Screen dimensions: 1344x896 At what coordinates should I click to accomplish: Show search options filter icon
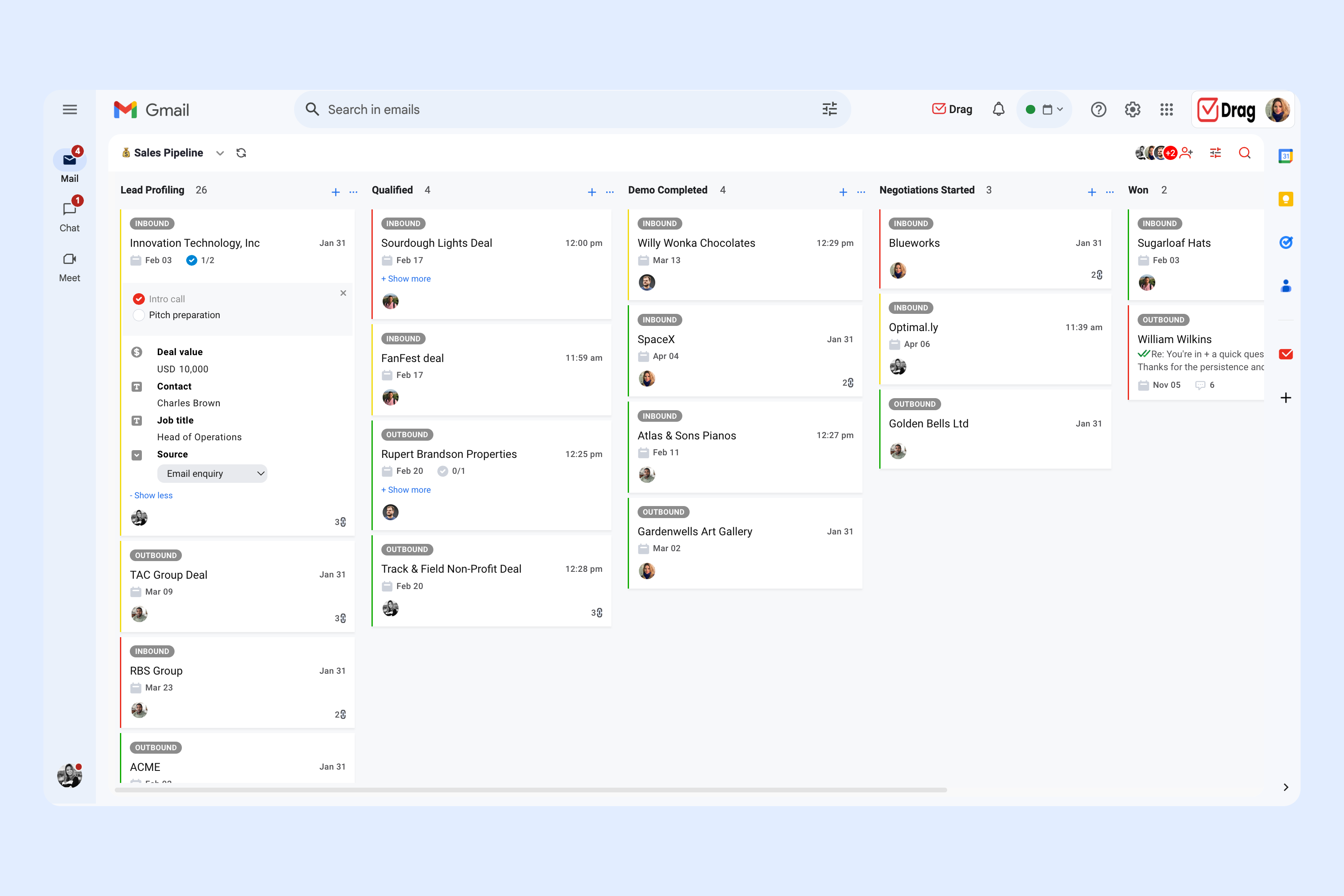(829, 109)
